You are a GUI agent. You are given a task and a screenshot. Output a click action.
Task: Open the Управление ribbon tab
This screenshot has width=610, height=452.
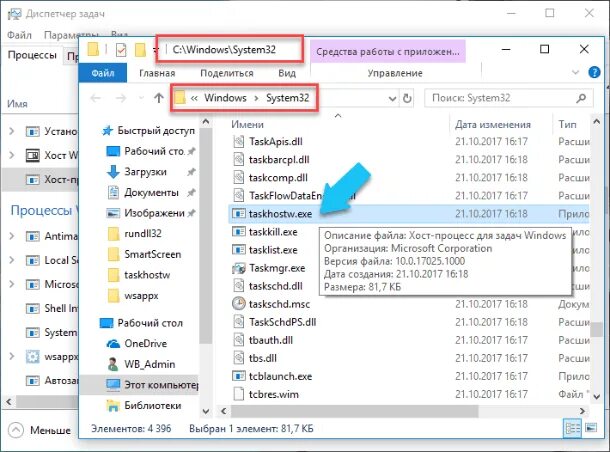[395, 73]
